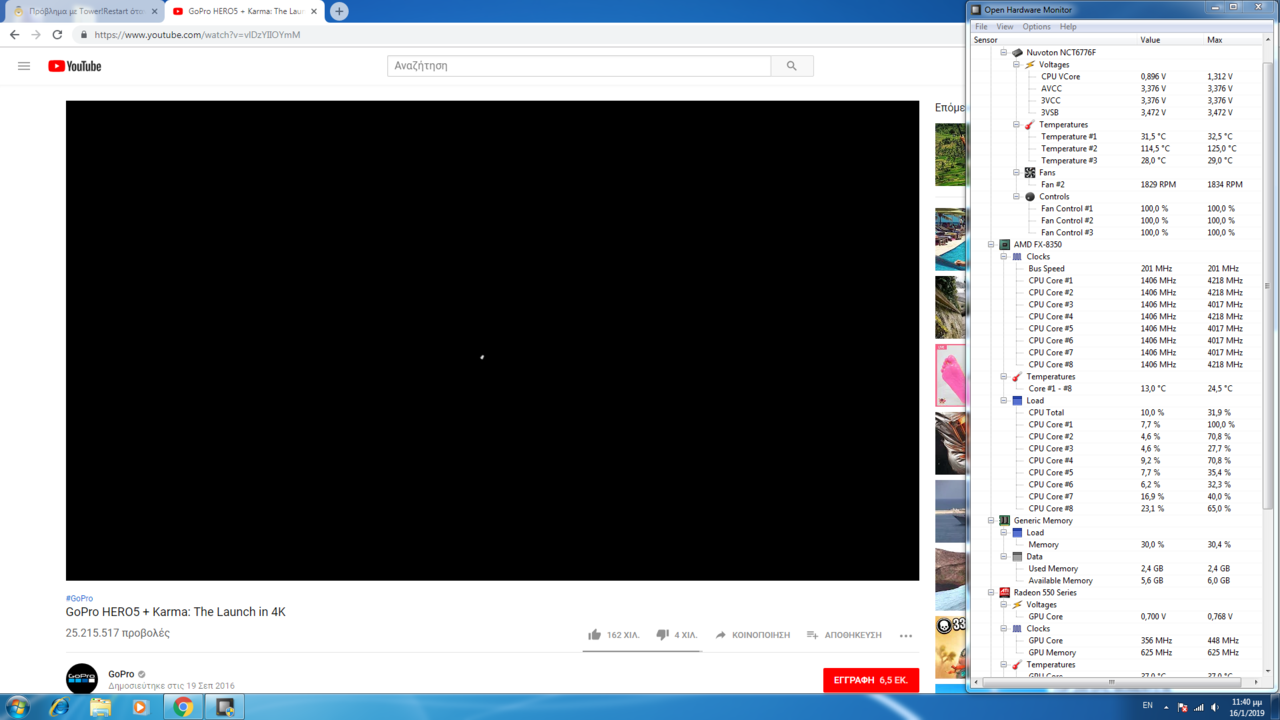Select the Used Memory row
Viewport: 1280px width, 720px height.
click(x=1118, y=568)
